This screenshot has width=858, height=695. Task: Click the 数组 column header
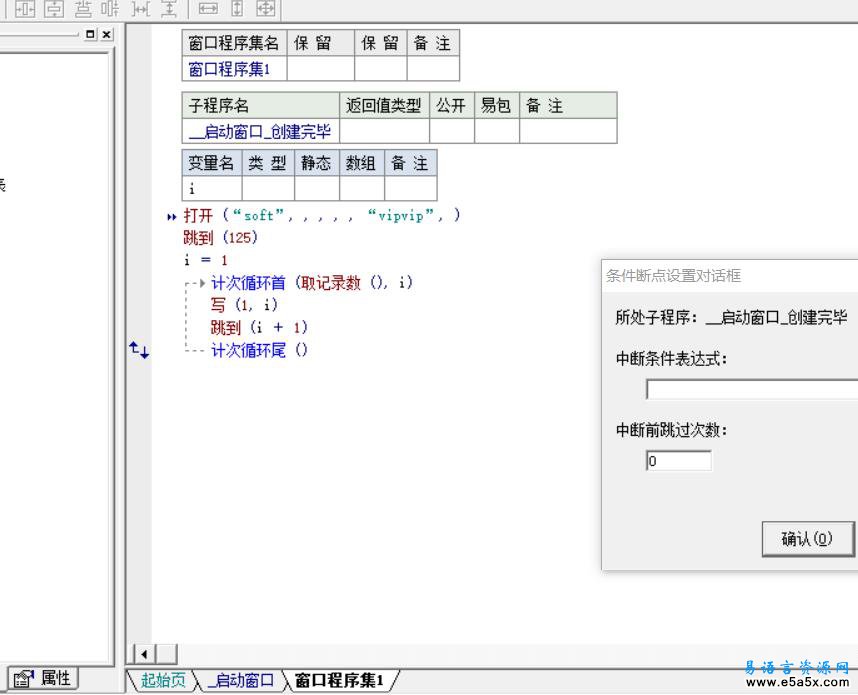(x=362, y=163)
